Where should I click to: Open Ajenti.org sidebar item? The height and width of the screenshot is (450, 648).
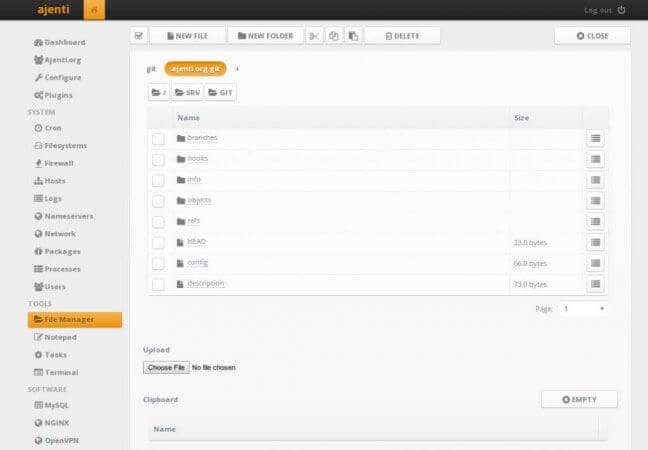click(58, 60)
